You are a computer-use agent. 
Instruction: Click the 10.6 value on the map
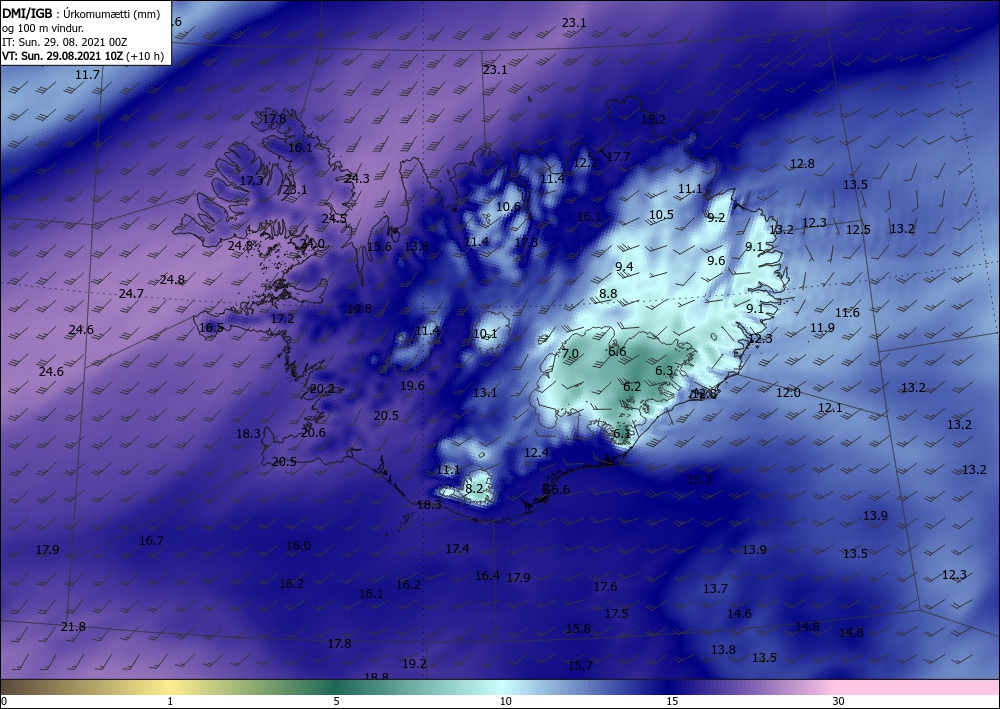coord(508,207)
